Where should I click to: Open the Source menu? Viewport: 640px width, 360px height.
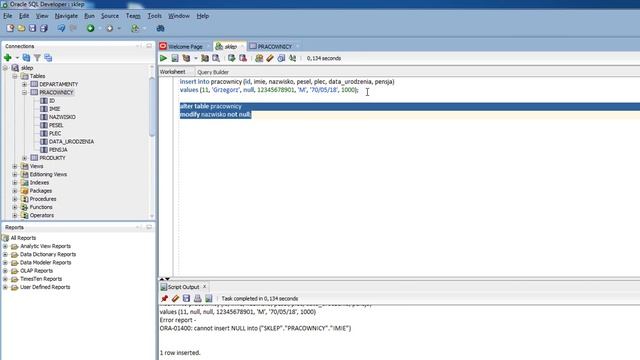click(110, 16)
